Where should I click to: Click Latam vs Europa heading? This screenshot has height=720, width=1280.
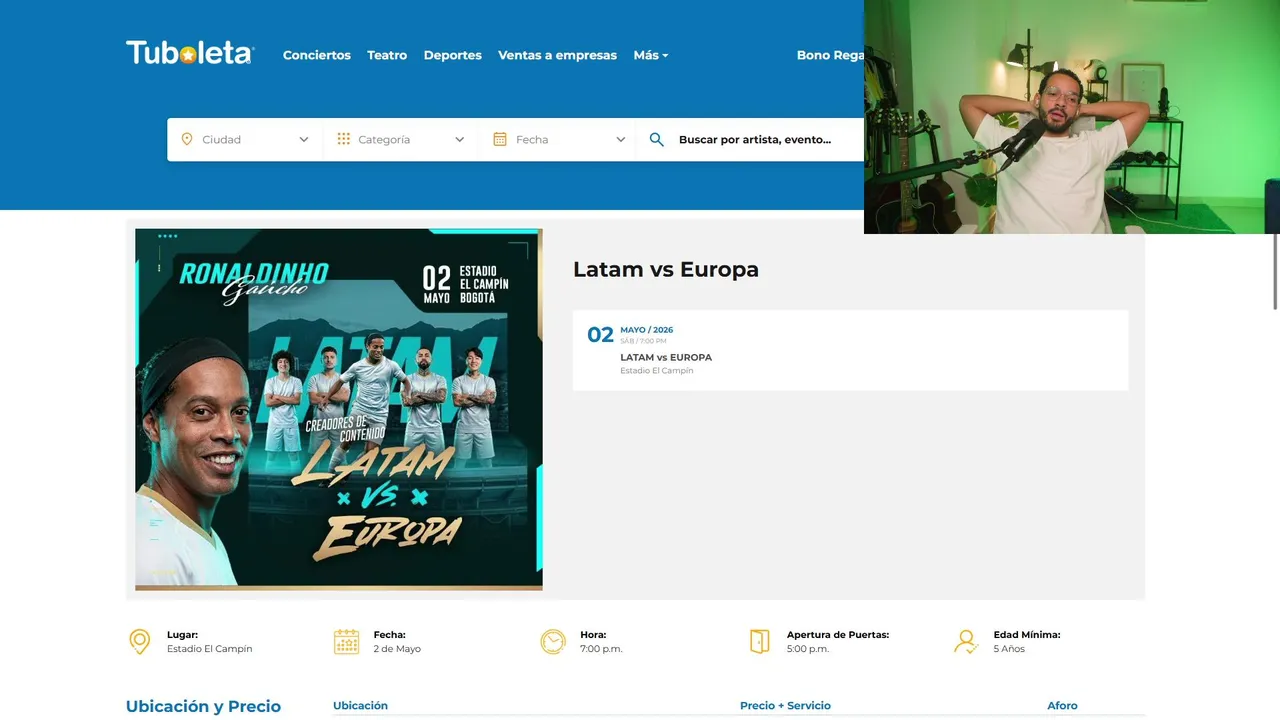pyautogui.click(x=666, y=269)
